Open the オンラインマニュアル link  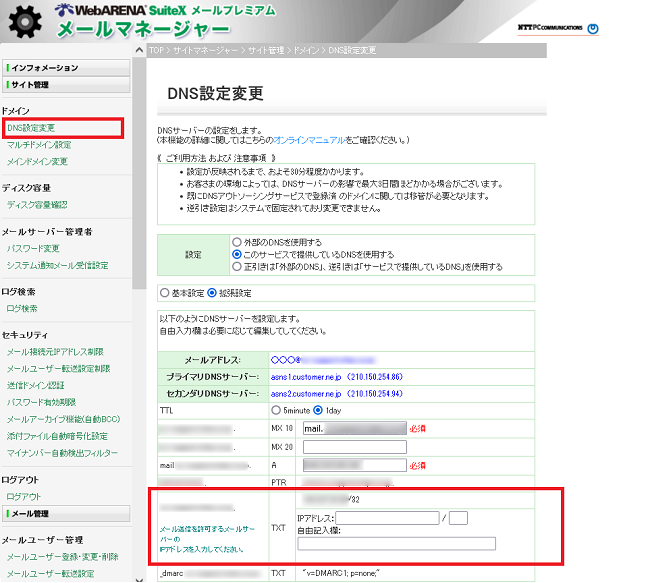click(309, 140)
